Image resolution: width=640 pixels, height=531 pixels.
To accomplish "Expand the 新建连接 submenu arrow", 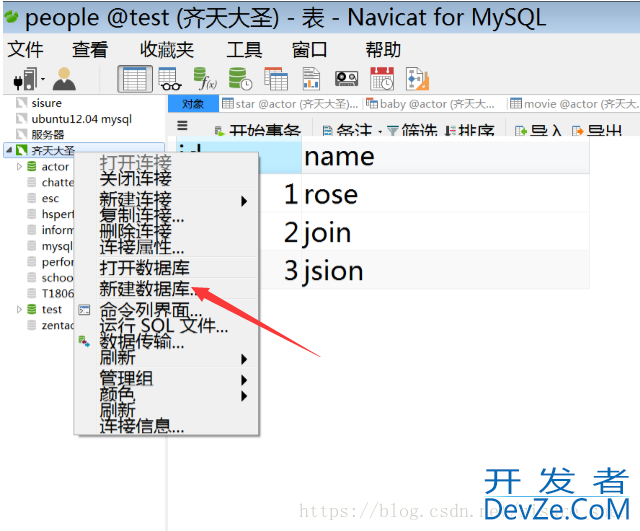I will [244, 201].
